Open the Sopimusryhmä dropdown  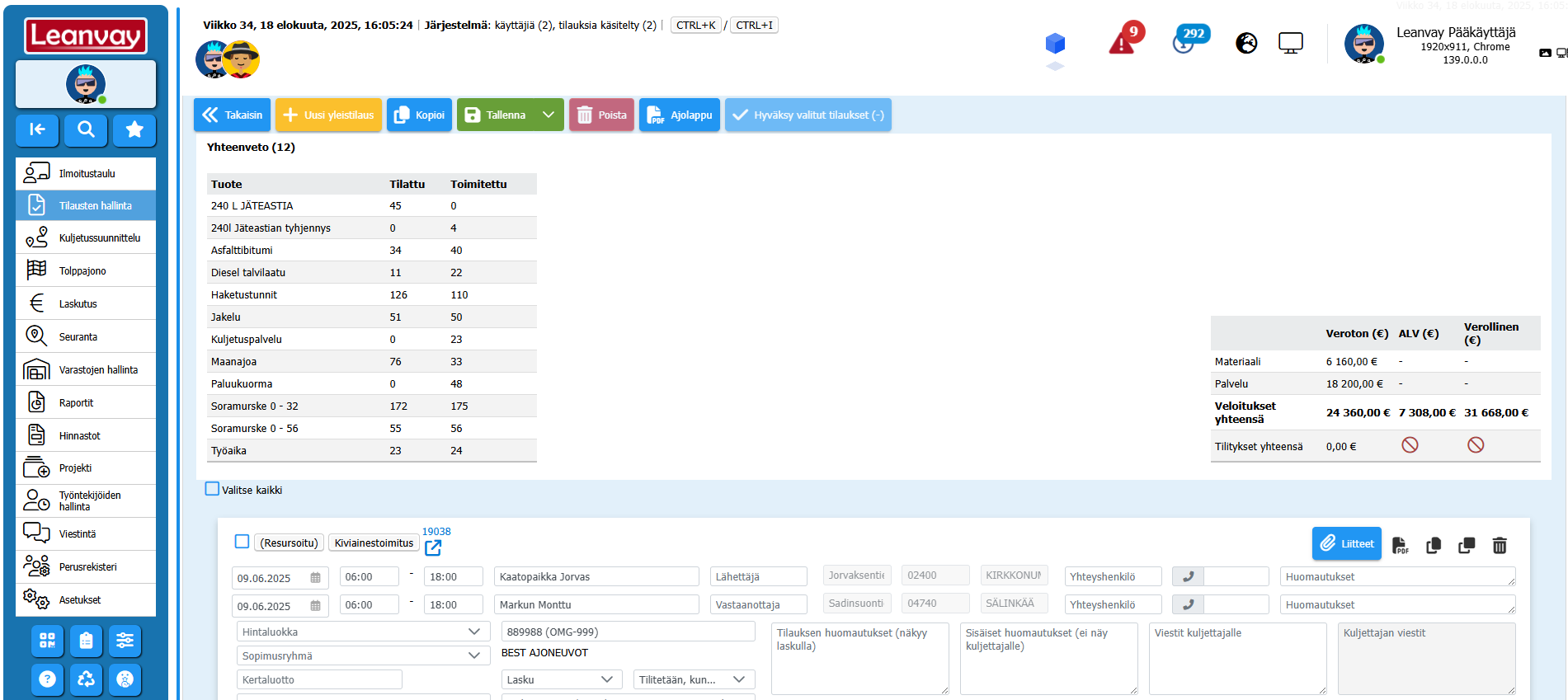[361, 655]
